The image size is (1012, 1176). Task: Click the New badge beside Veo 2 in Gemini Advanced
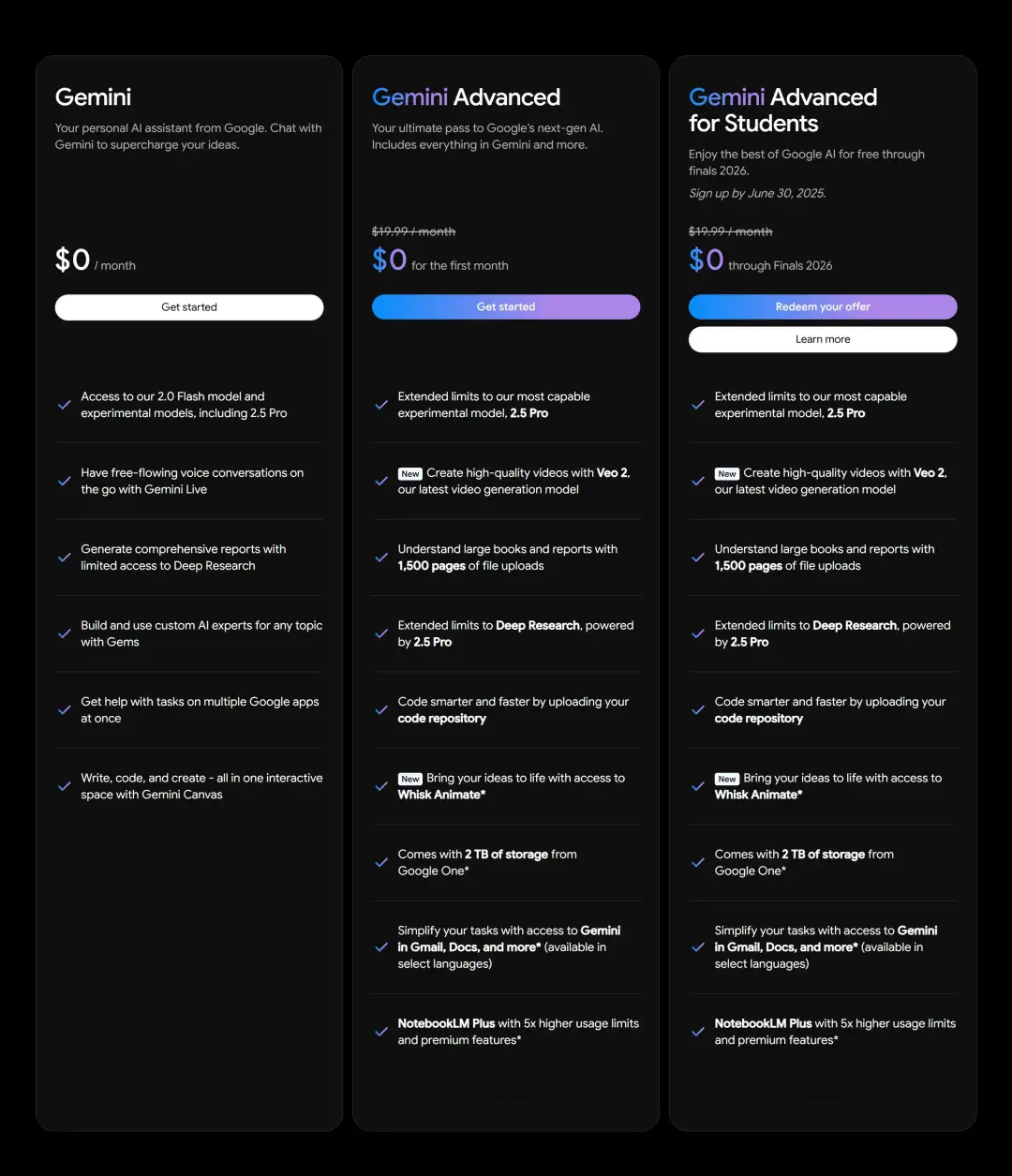(x=410, y=474)
